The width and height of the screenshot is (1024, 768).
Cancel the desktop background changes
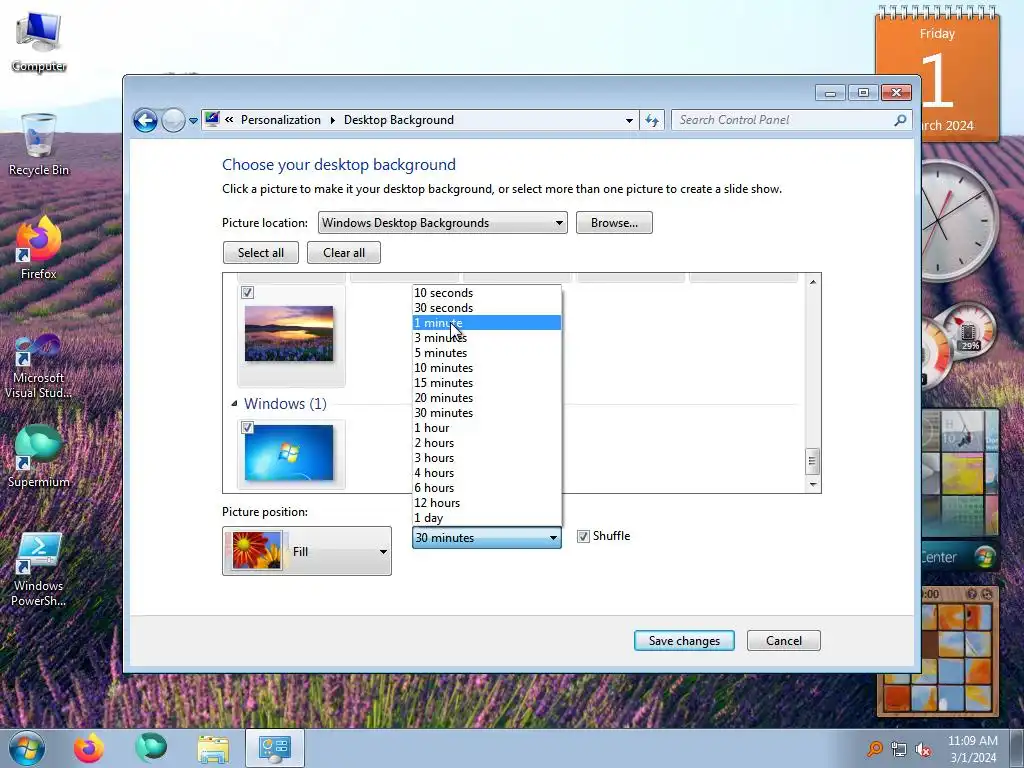point(784,641)
